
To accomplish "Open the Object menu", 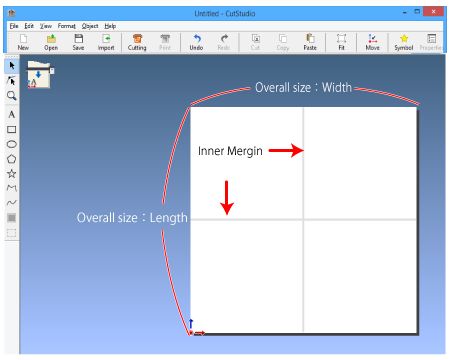I will click(90, 26).
